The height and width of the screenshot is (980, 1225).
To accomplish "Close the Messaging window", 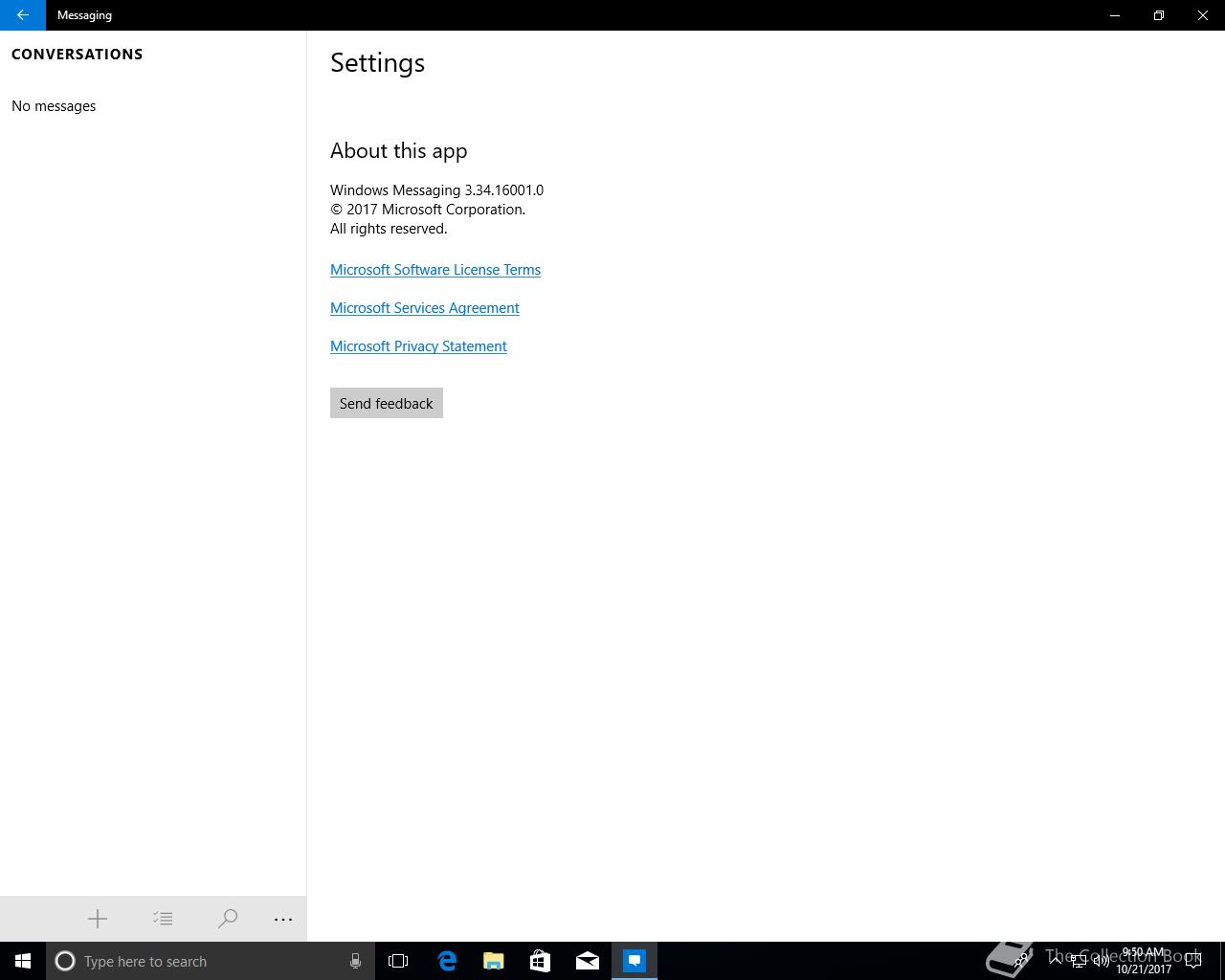I will coord(1203,15).
